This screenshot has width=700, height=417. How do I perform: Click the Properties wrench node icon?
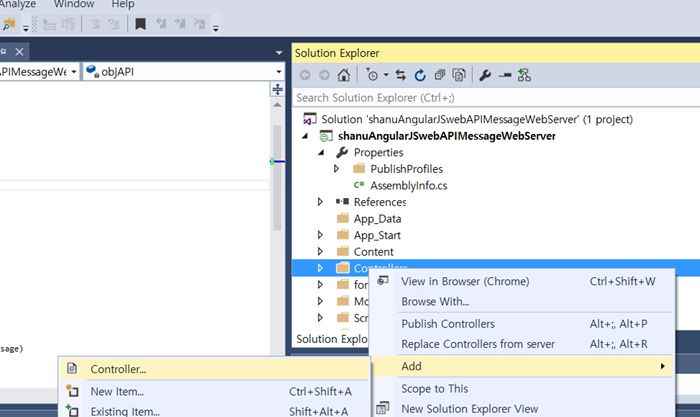[x=342, y=152]
